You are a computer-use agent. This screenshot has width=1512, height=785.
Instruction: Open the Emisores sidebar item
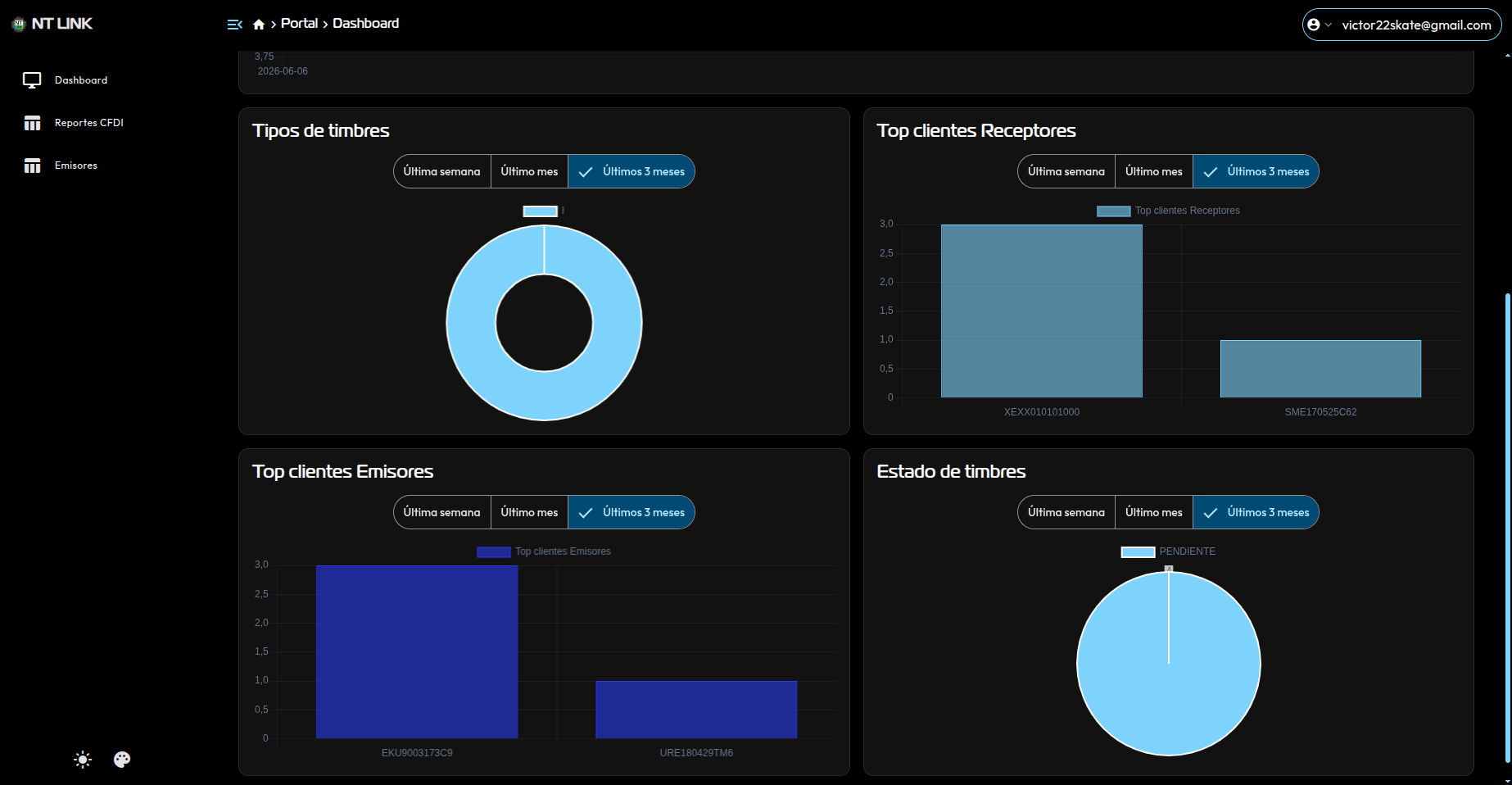click(76, 166)
